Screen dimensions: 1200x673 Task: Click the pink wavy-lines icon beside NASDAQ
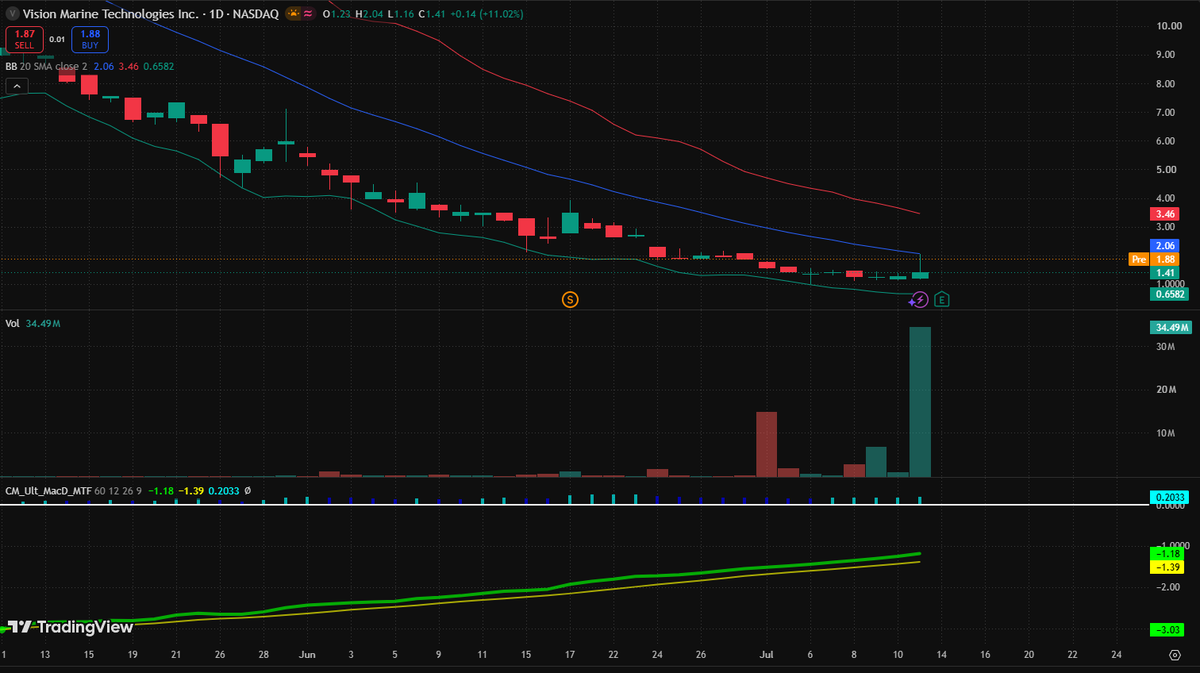click(310, 13)
